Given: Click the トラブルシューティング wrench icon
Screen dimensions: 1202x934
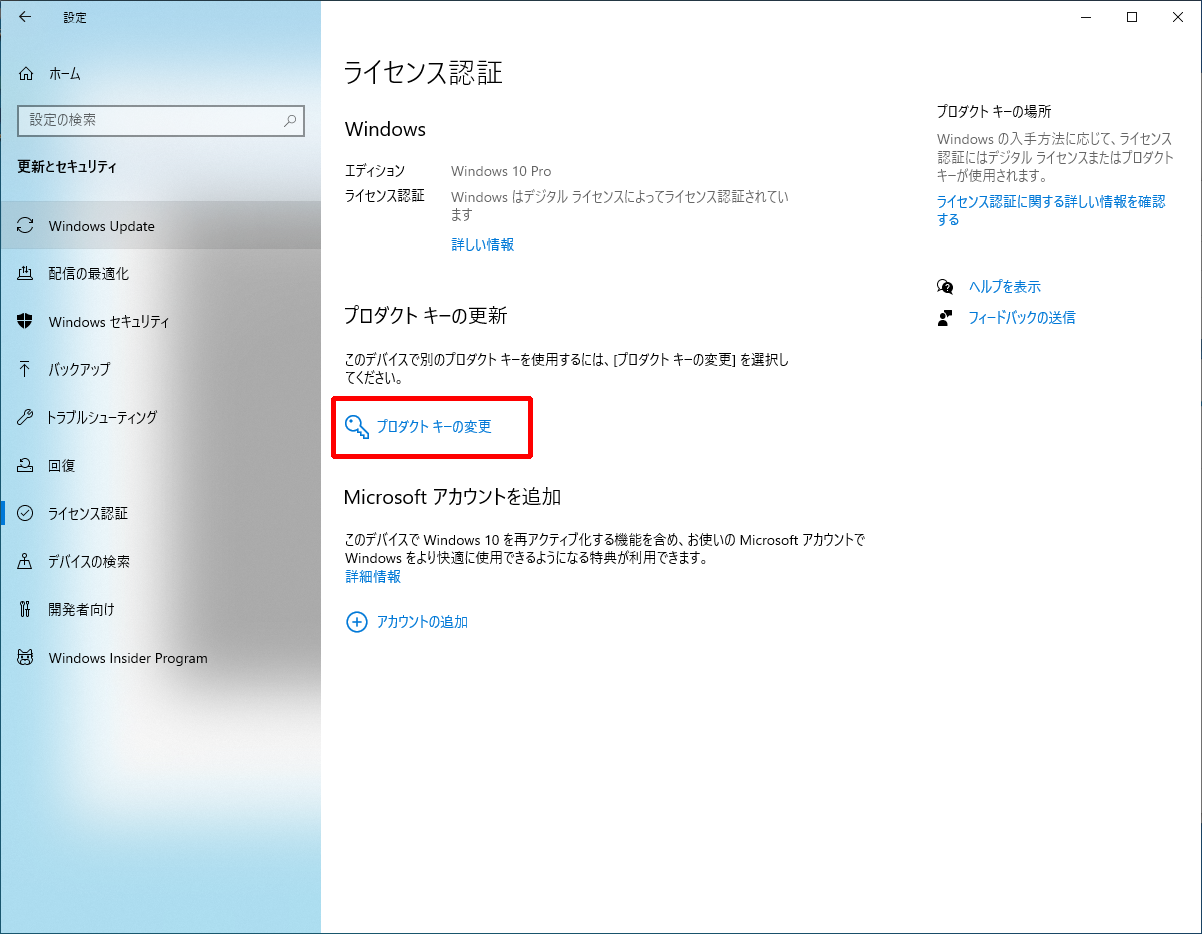Looking at the screenshot, I should click(x=26, y=417).
